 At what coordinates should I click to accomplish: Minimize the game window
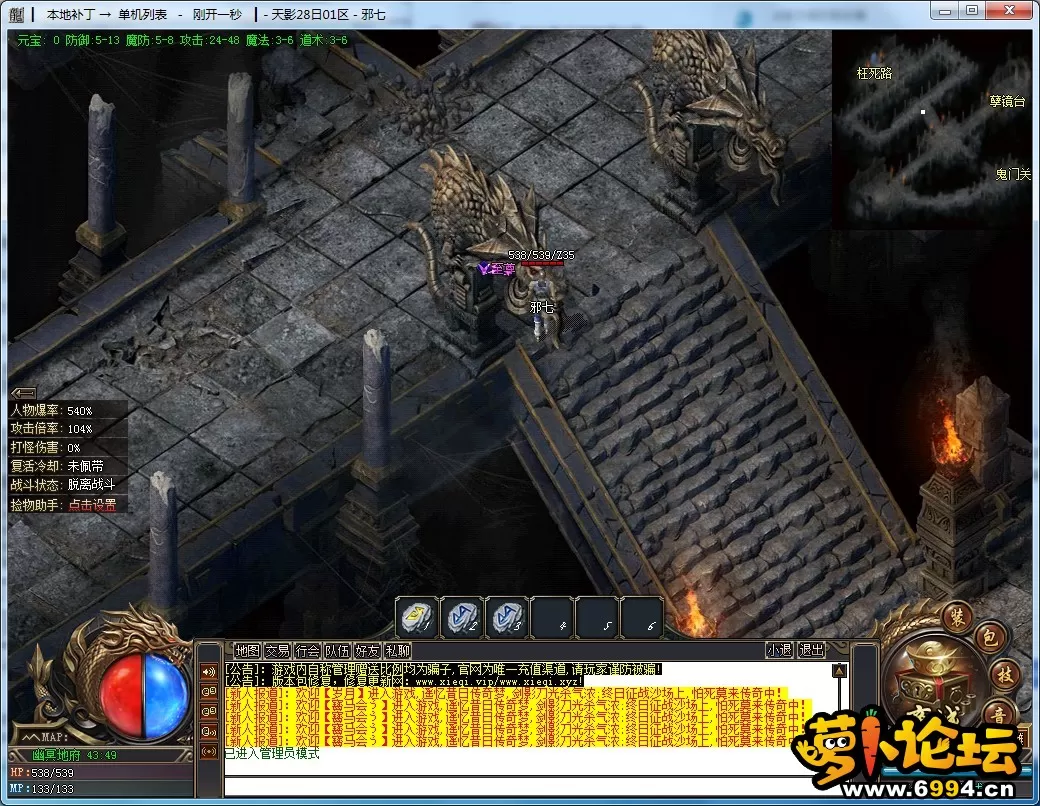pos(946,11)
